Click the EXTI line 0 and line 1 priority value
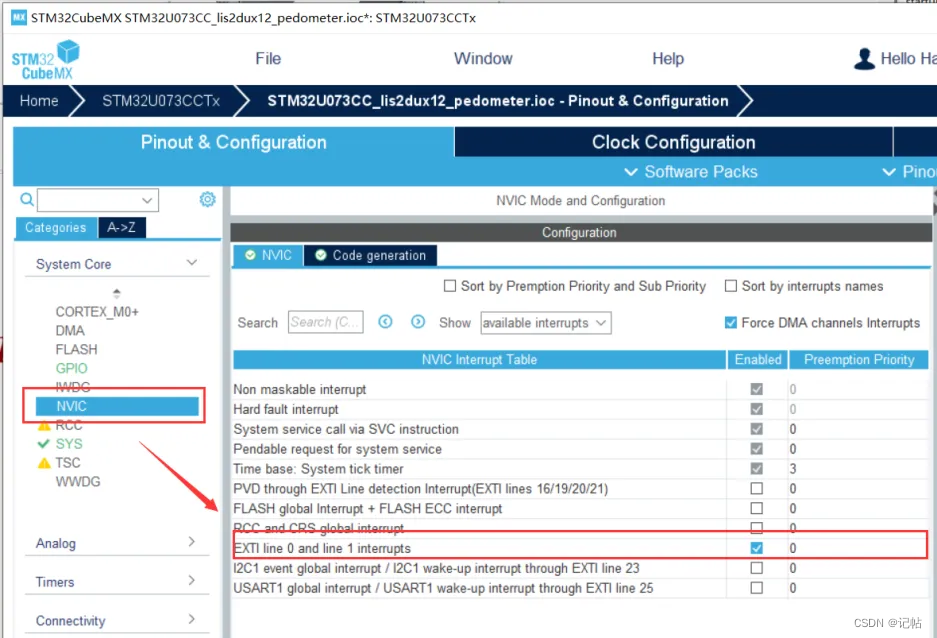 click(792, 548)
